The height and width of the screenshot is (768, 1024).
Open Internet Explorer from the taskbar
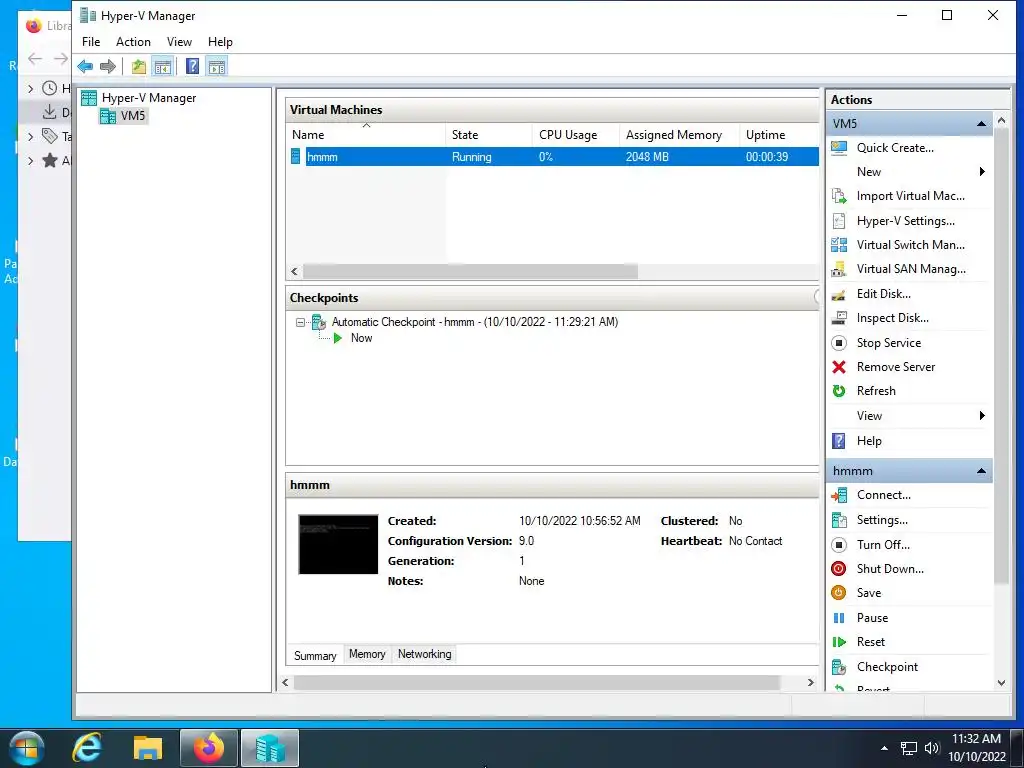(87, 748)
